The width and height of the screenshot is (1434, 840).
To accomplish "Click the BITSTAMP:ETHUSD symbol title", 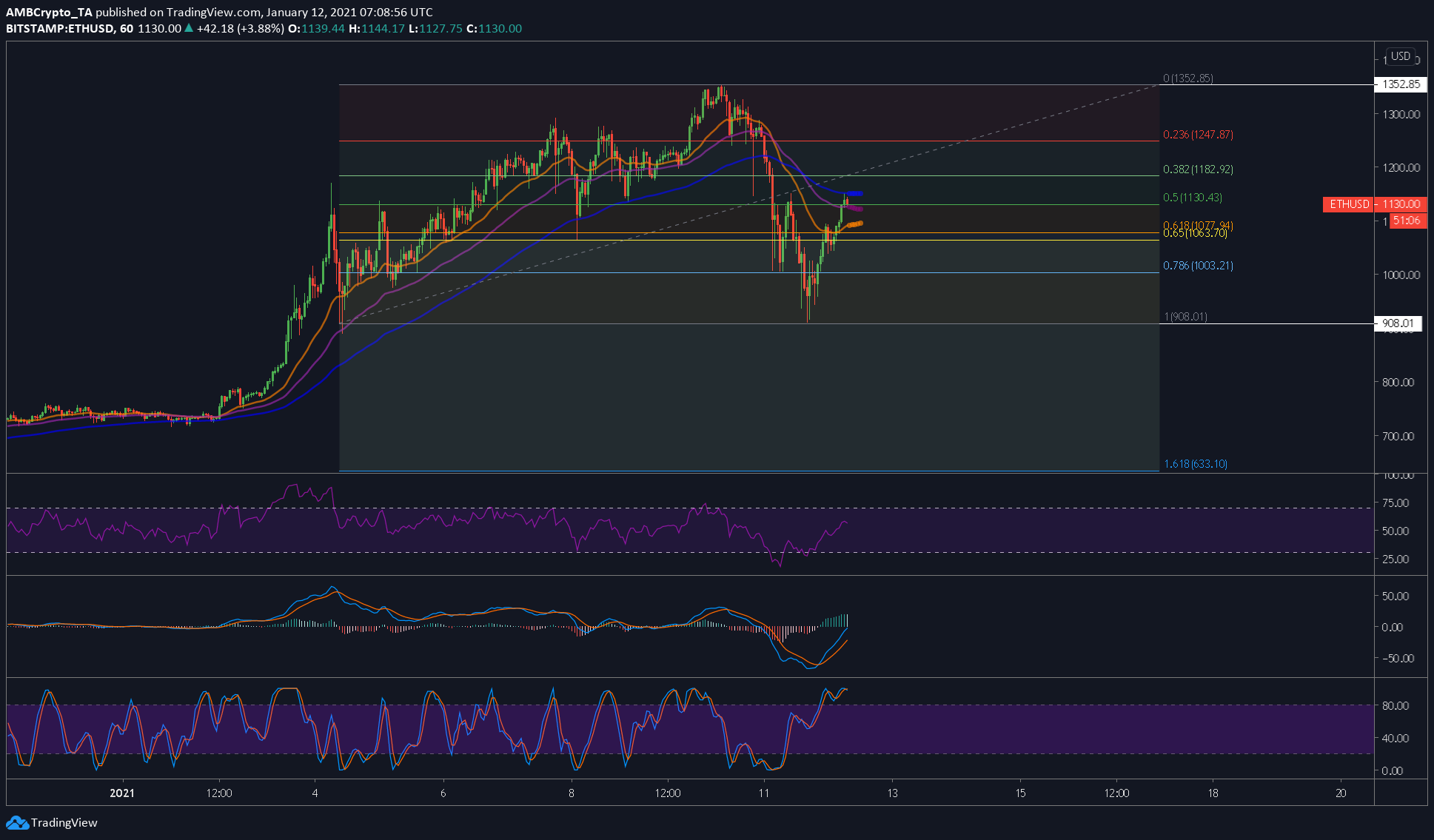I will click(x=60, y=28).
